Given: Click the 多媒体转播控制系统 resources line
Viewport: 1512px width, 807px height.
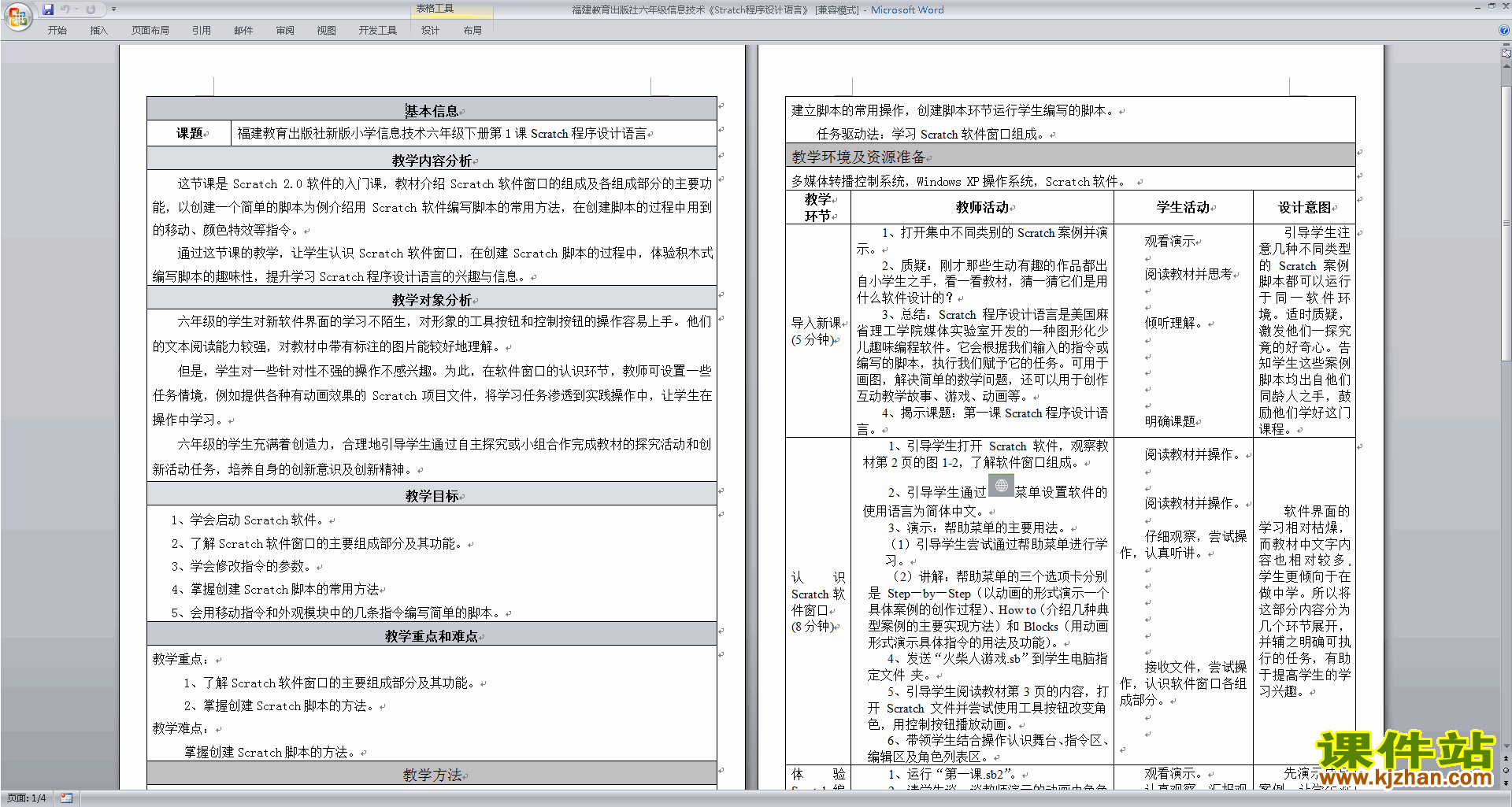Looking at the screenshot, I should pos(960,181).
